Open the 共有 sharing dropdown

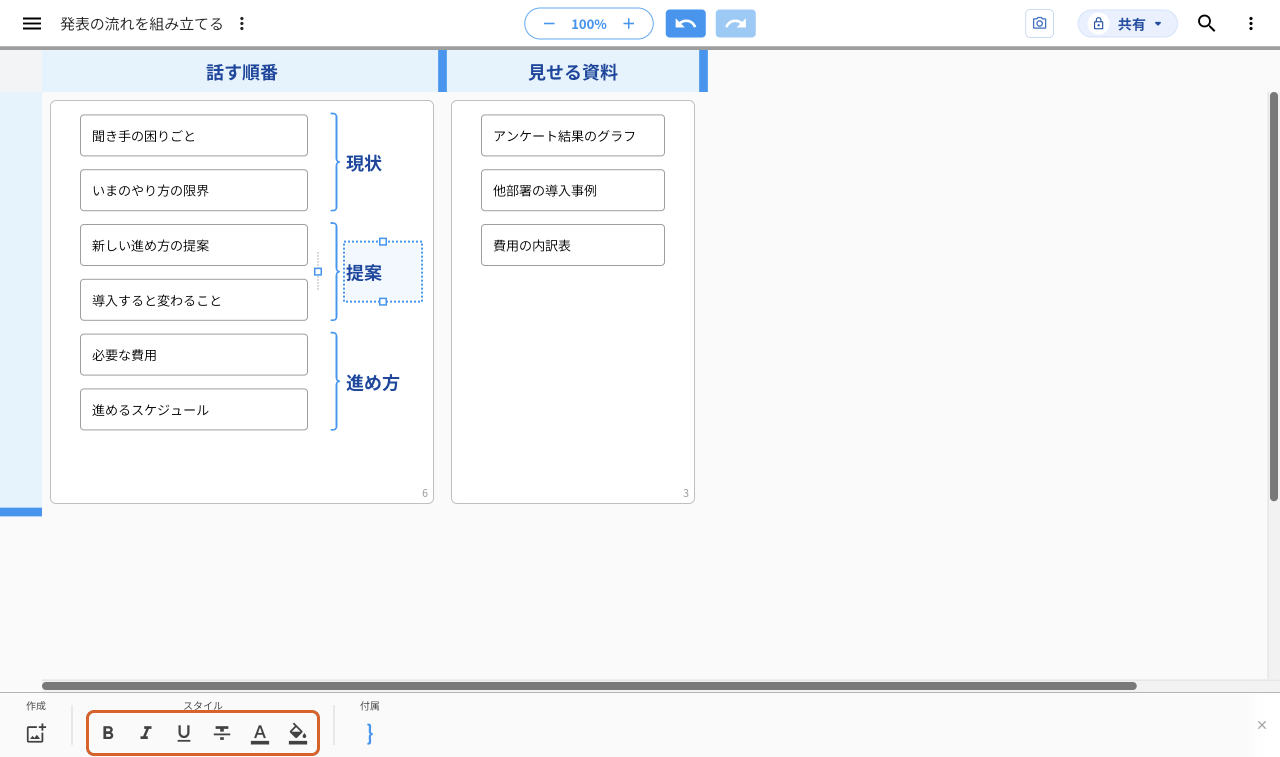click(1128, 23)
